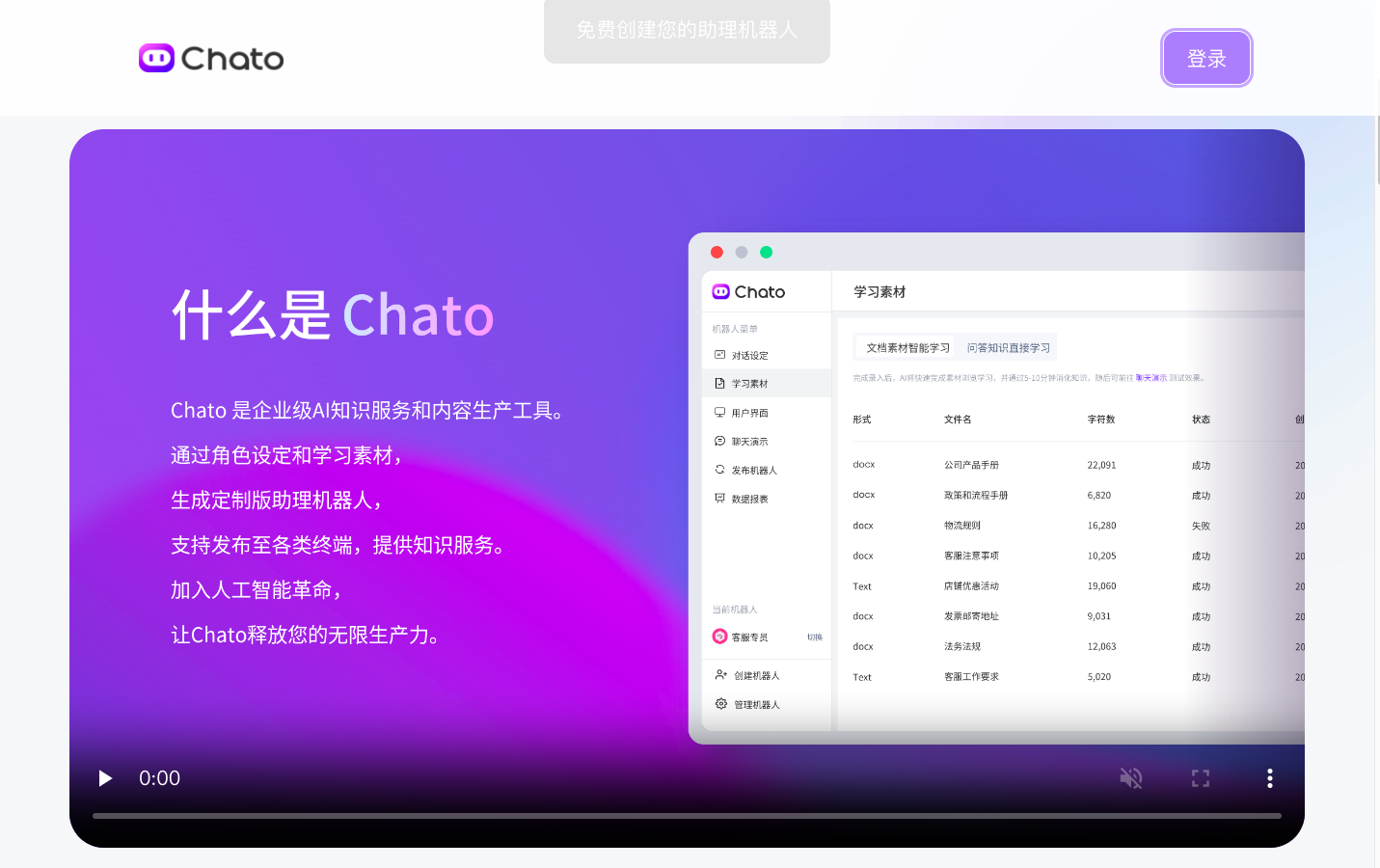This screenshot has width=1380, height=868.
Task: Click the 发票邮寄地址 file name
Action: pos(971,616)
